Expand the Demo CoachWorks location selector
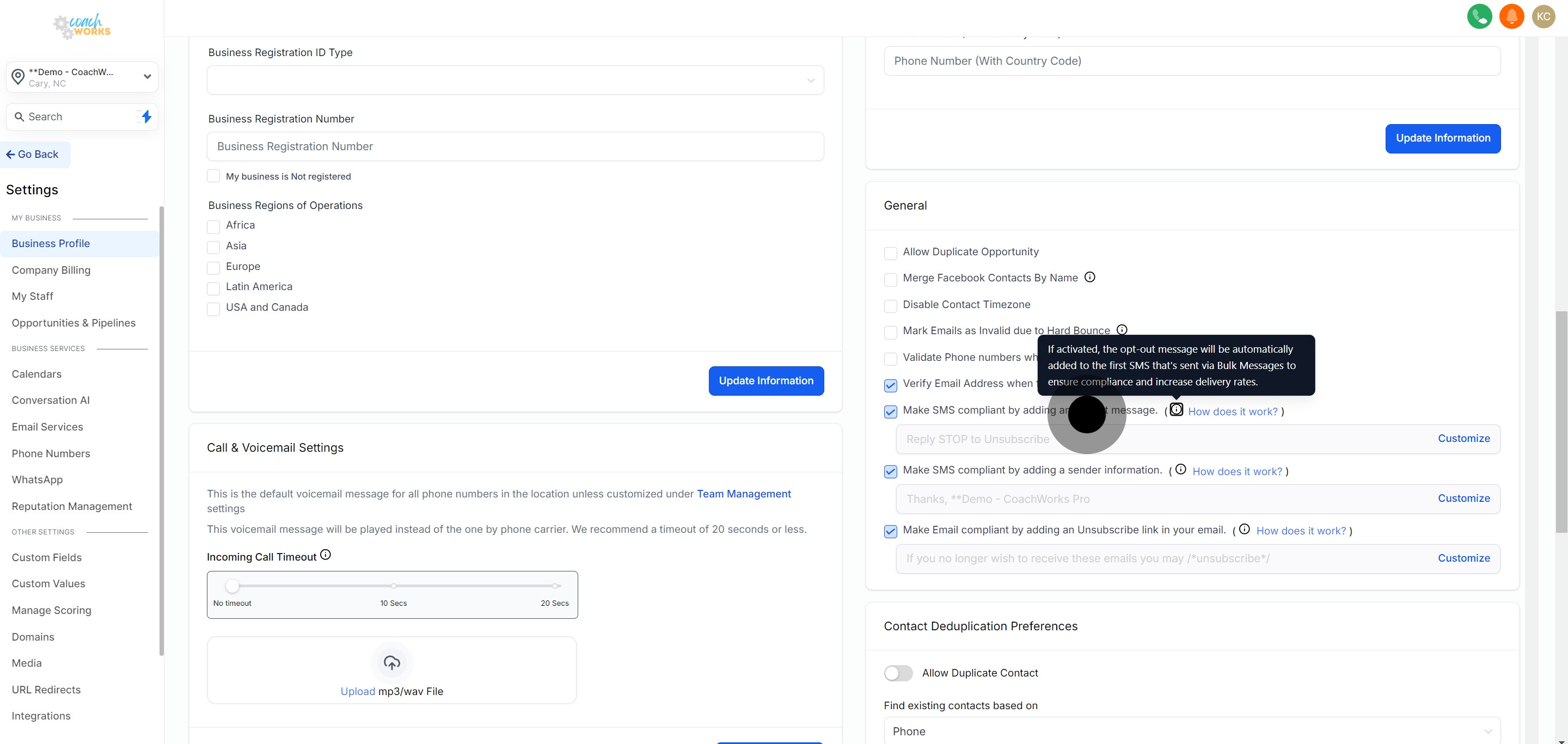Screen dimensions: 1568x744 [x=82, y=77]
